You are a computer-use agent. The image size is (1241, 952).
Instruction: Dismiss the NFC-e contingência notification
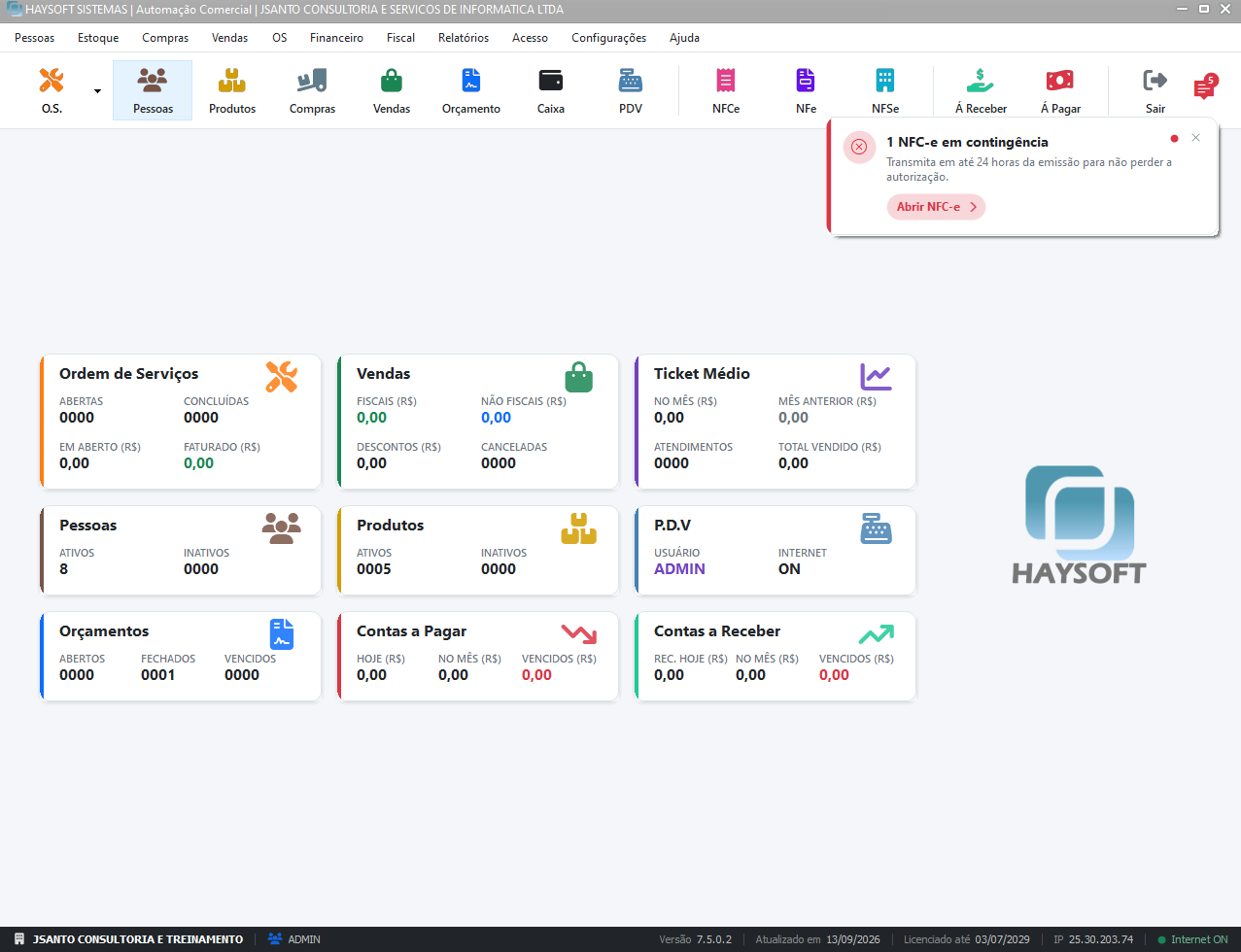(1195, 138)
